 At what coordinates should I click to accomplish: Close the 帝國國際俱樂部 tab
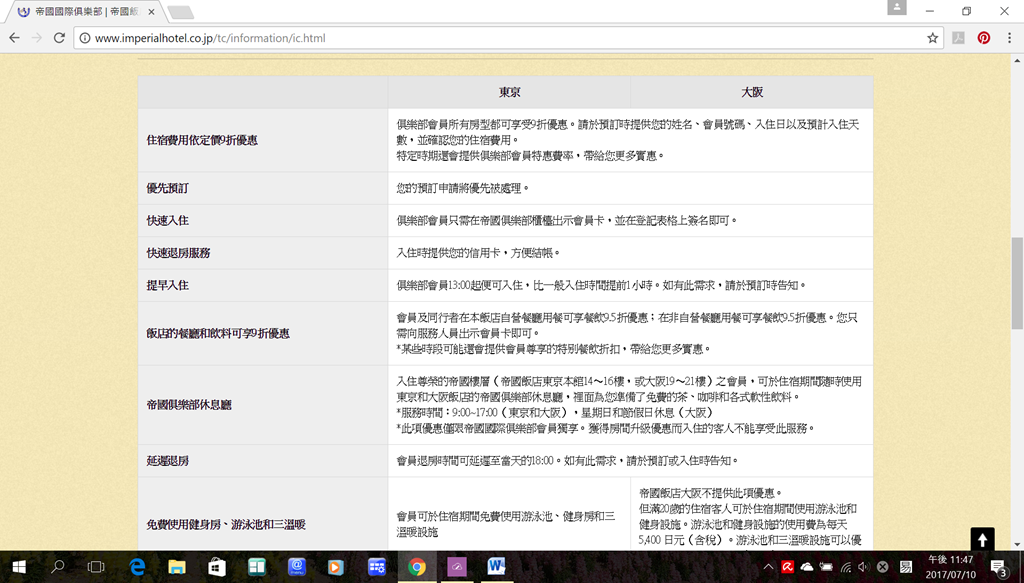[152, 12]
